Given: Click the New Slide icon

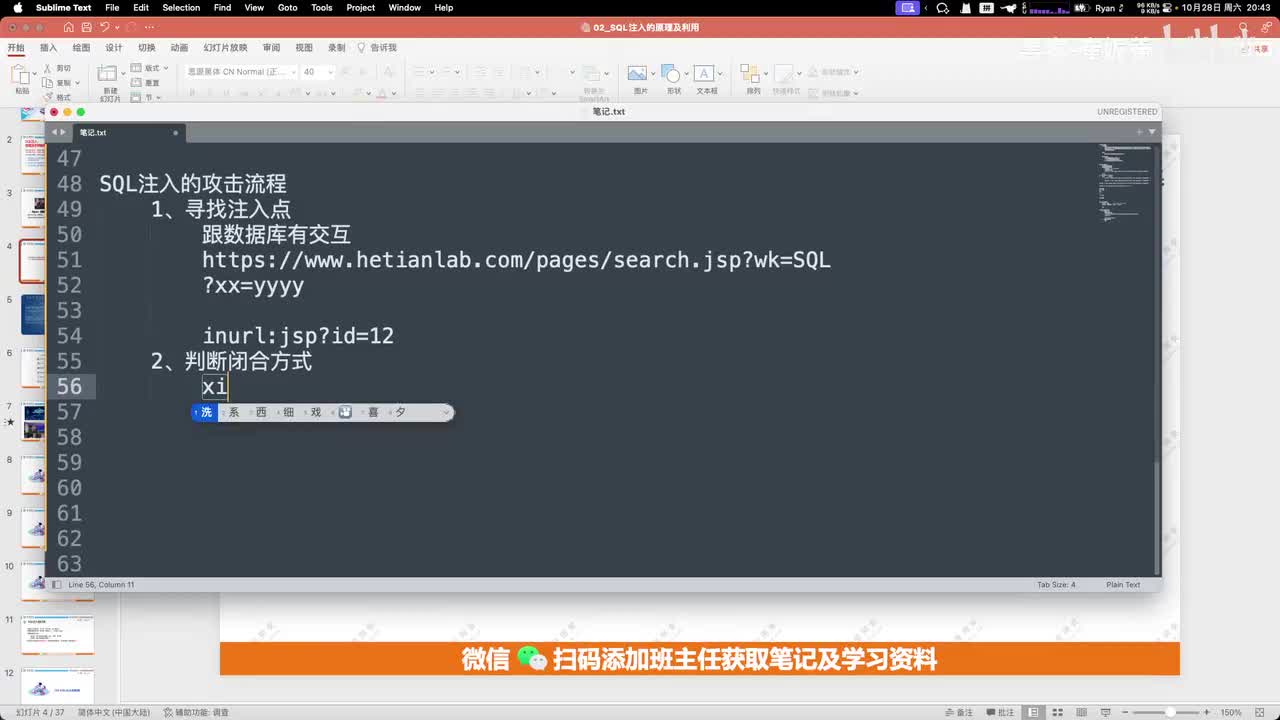Looking at the screenshot, I should pos(108,74).
